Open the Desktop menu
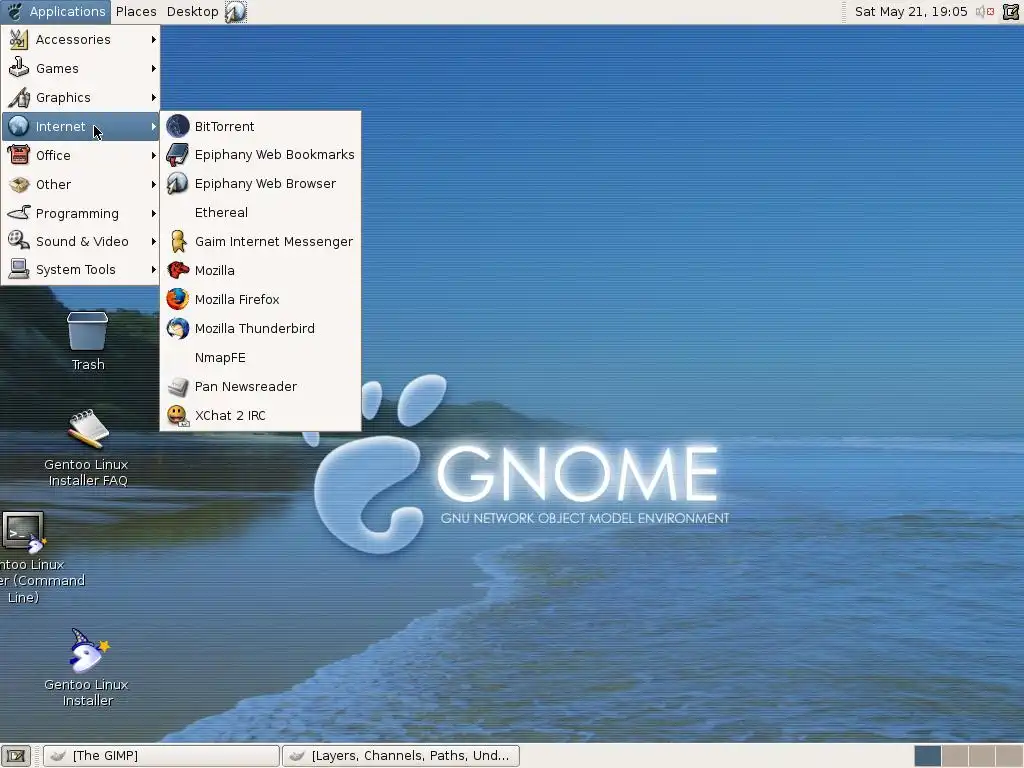Image resolution: width=1024 pixels, height=768 pixels. click(x=192, y=12)
